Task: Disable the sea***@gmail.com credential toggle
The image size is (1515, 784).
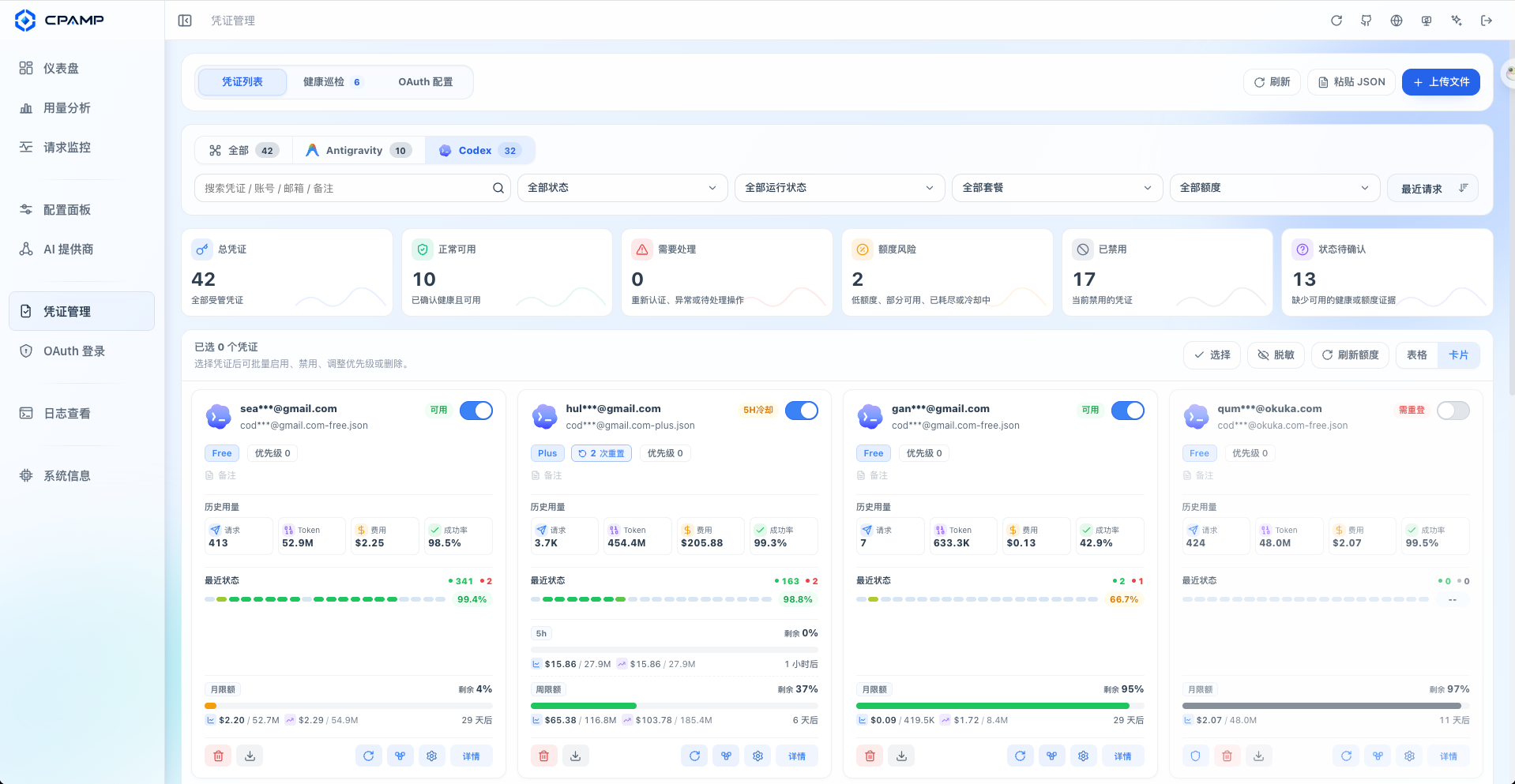Action: coord(476,411)
